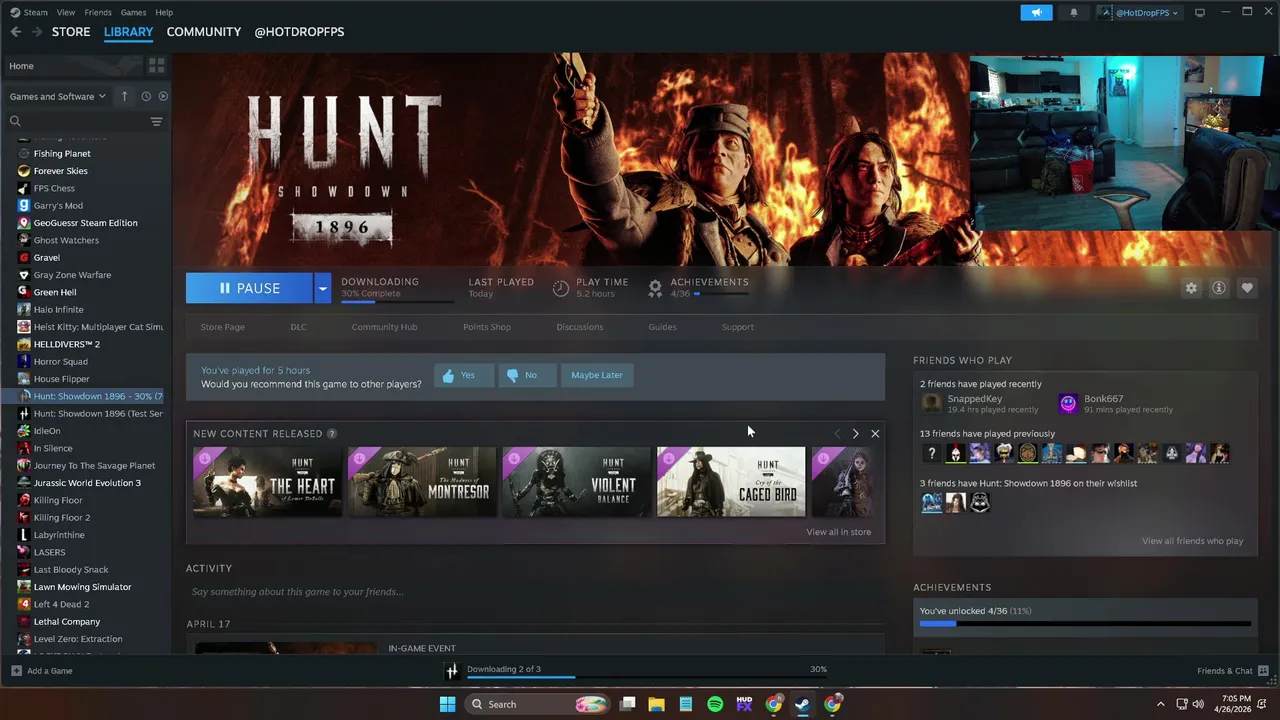Open the achievements icon beside 4/36
The height and width of the screenshot is (720, 1280).
[655, 288]
